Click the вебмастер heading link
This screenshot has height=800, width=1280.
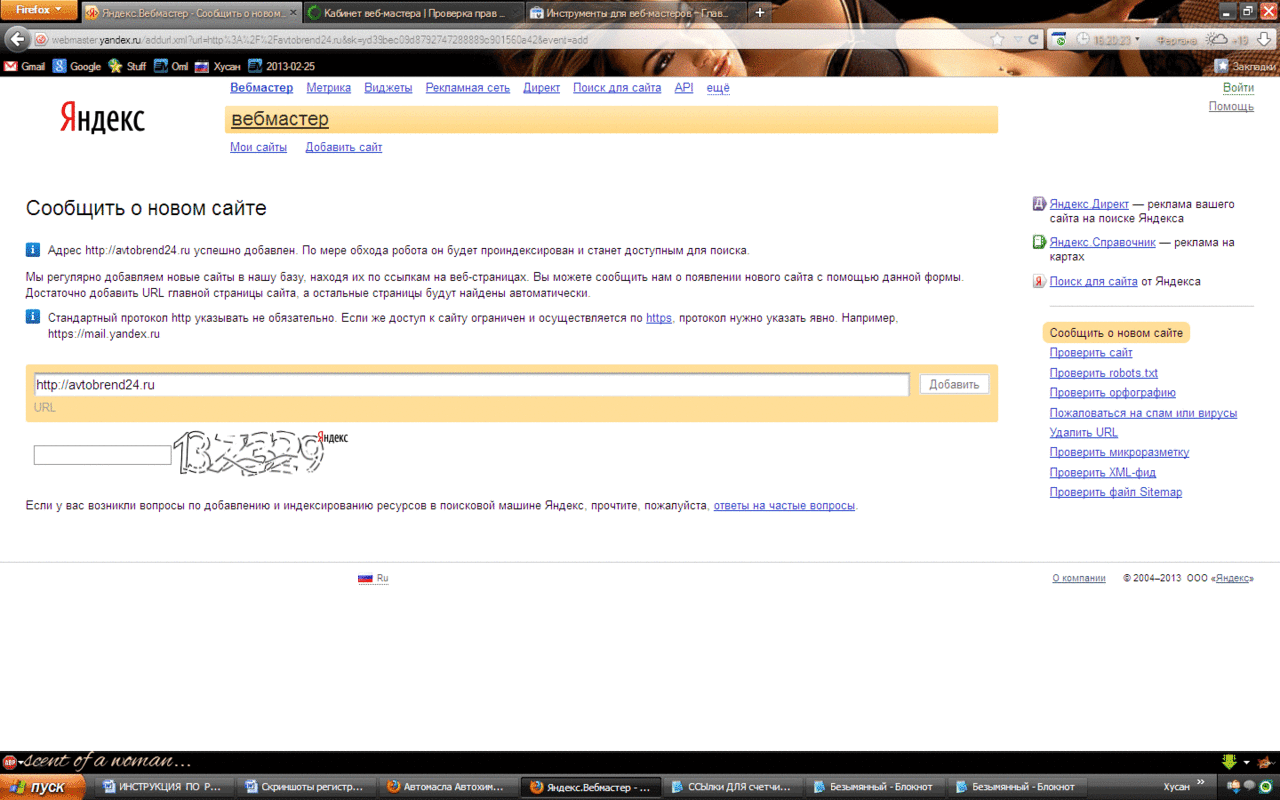[280, 120]
